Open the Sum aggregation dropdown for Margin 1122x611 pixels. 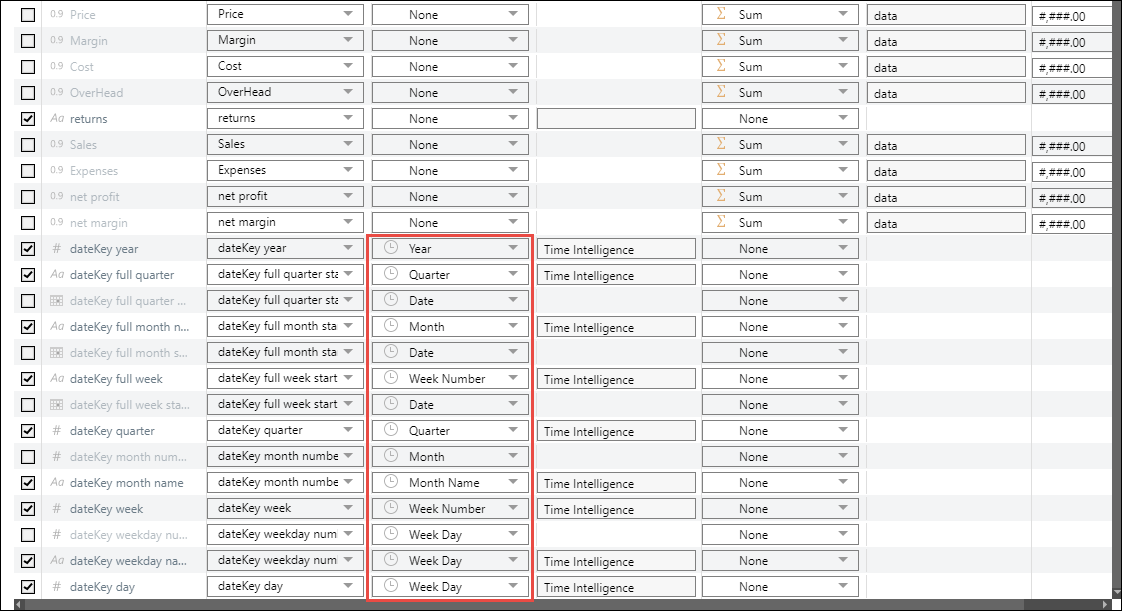780,41
